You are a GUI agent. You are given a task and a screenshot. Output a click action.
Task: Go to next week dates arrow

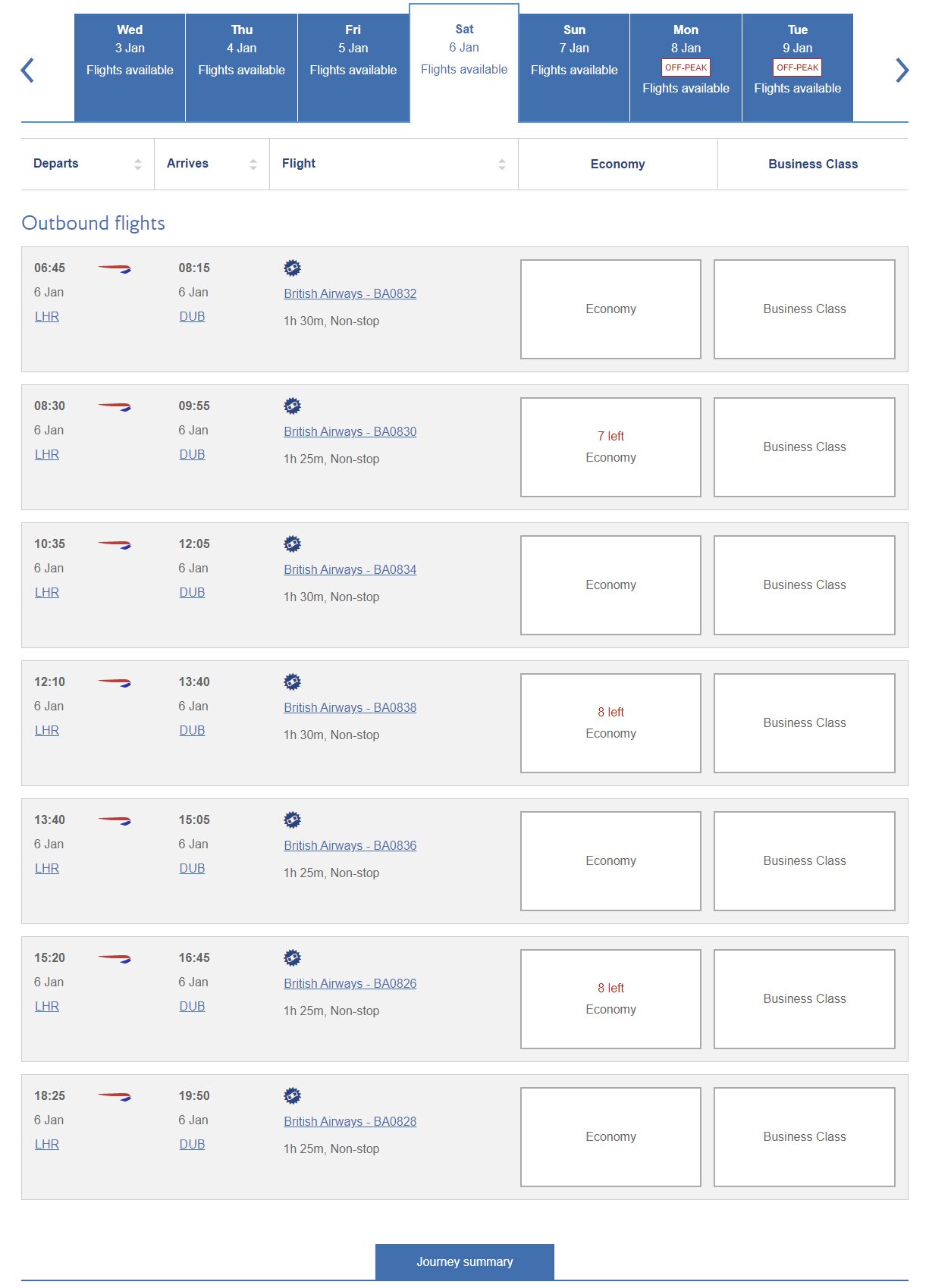click(901, 70)
